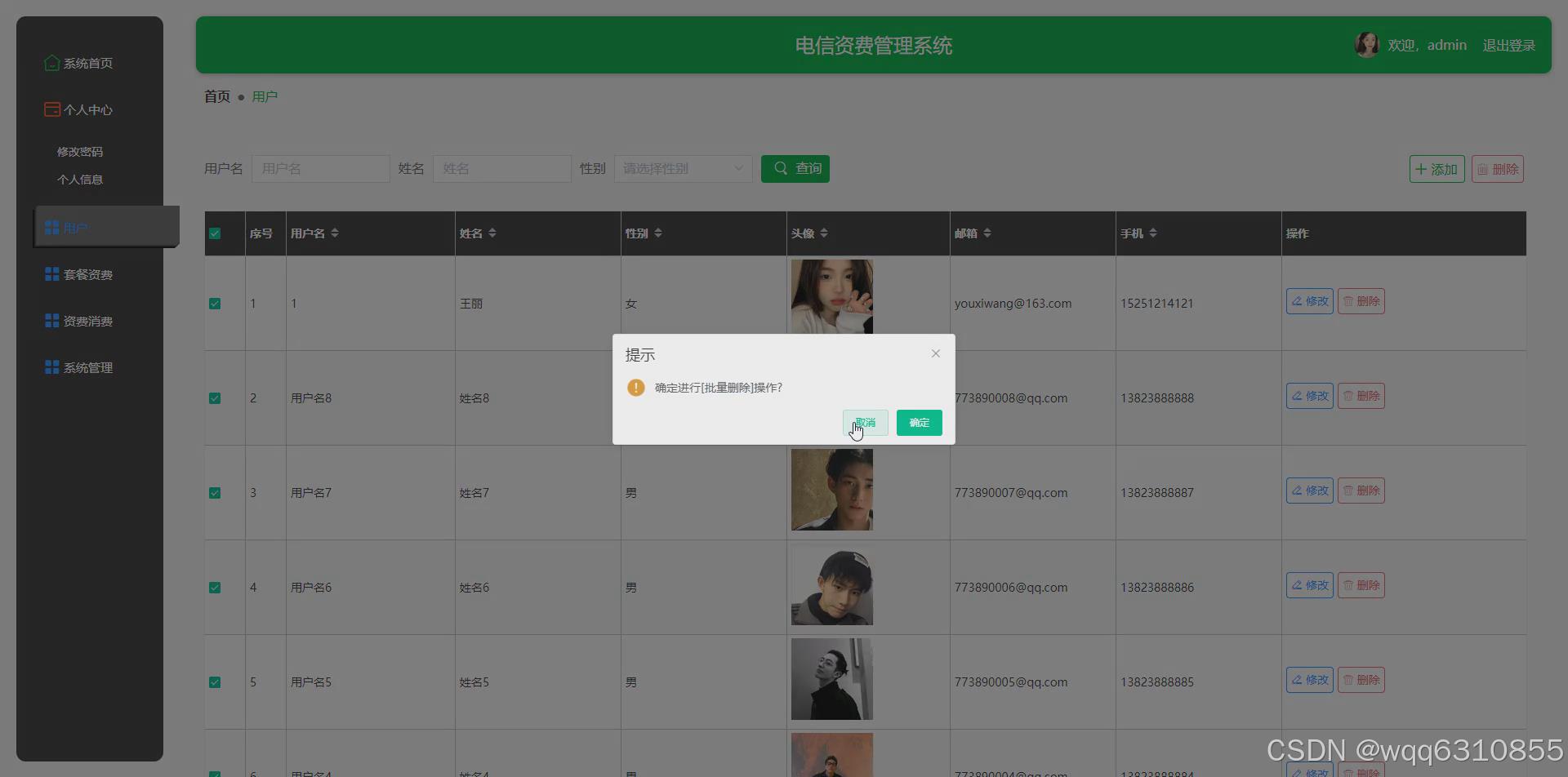Click 修改 for 用户名7 row
Screen dimensions: 1568x777
pos(1309,491)
